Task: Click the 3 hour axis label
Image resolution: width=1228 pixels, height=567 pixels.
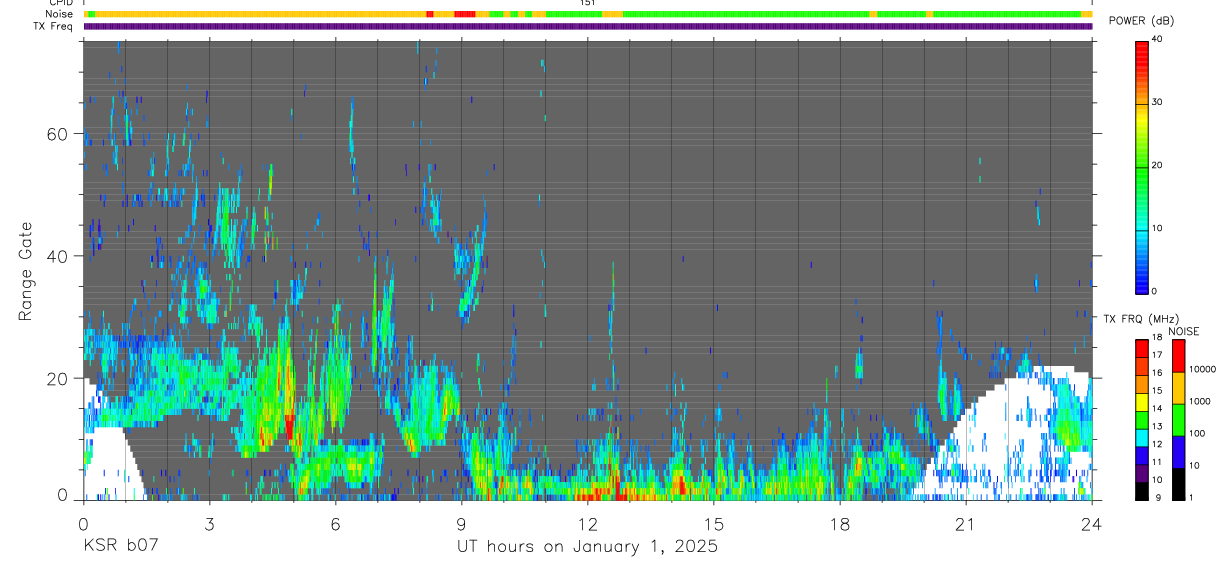Action: point(210,524)
